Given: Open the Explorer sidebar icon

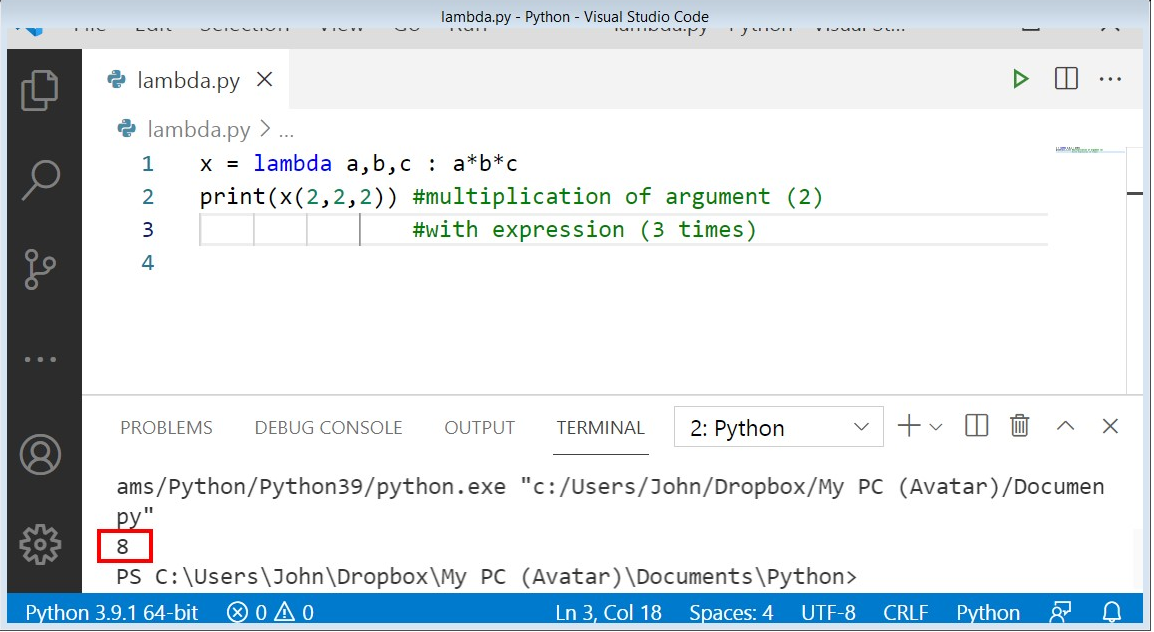Looking at the screenshot, I should click(40, 88).
